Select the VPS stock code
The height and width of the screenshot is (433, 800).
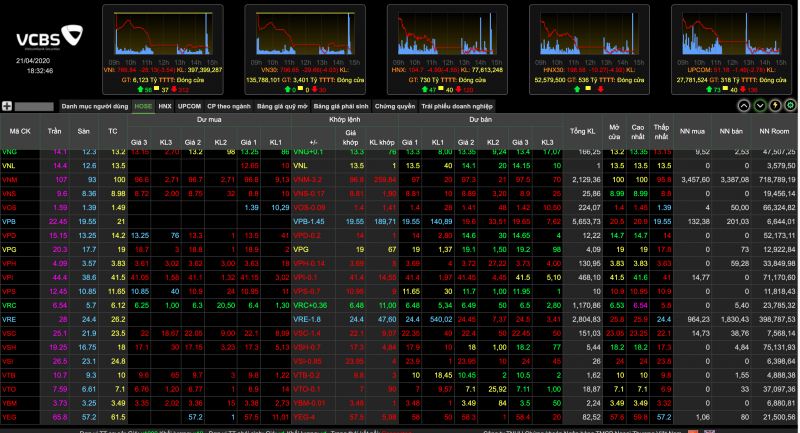pyautogui.click(x=9, y=291)
